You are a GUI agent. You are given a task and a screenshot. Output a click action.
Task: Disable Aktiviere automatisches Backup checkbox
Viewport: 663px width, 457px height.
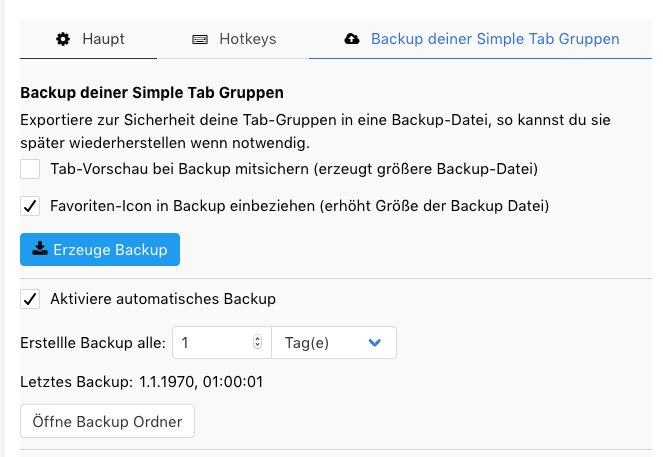[x=30, y=298]
